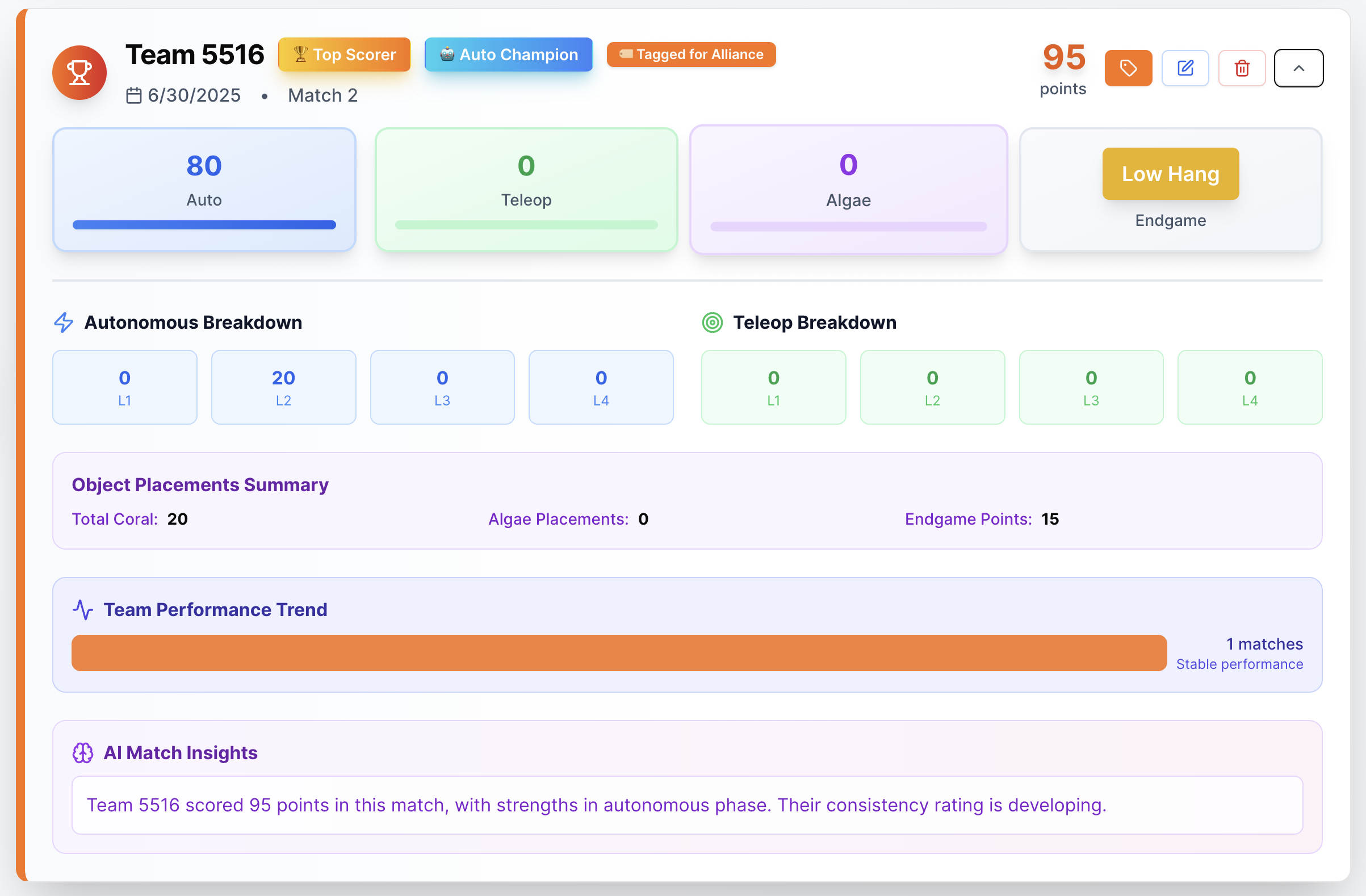Select the Algae score card
Image resolution: width=1366 pixels, height=896 pixels.
848,190
